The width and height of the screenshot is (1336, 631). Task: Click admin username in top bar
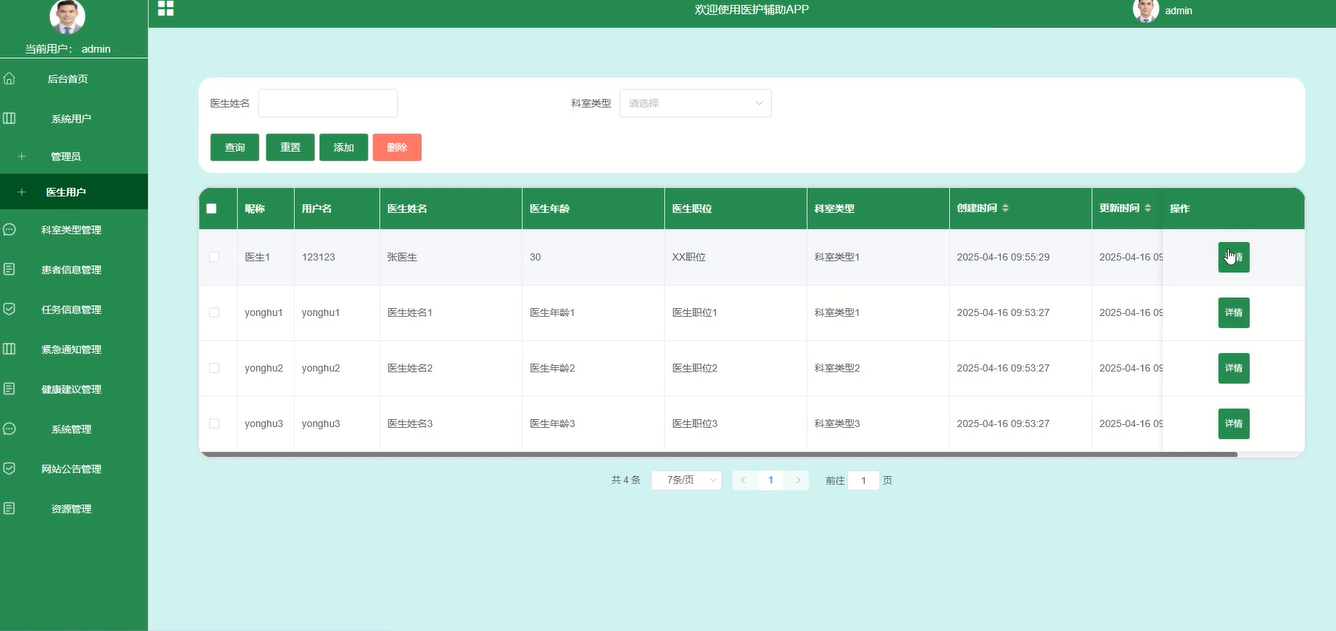[x=1179, y=11]
